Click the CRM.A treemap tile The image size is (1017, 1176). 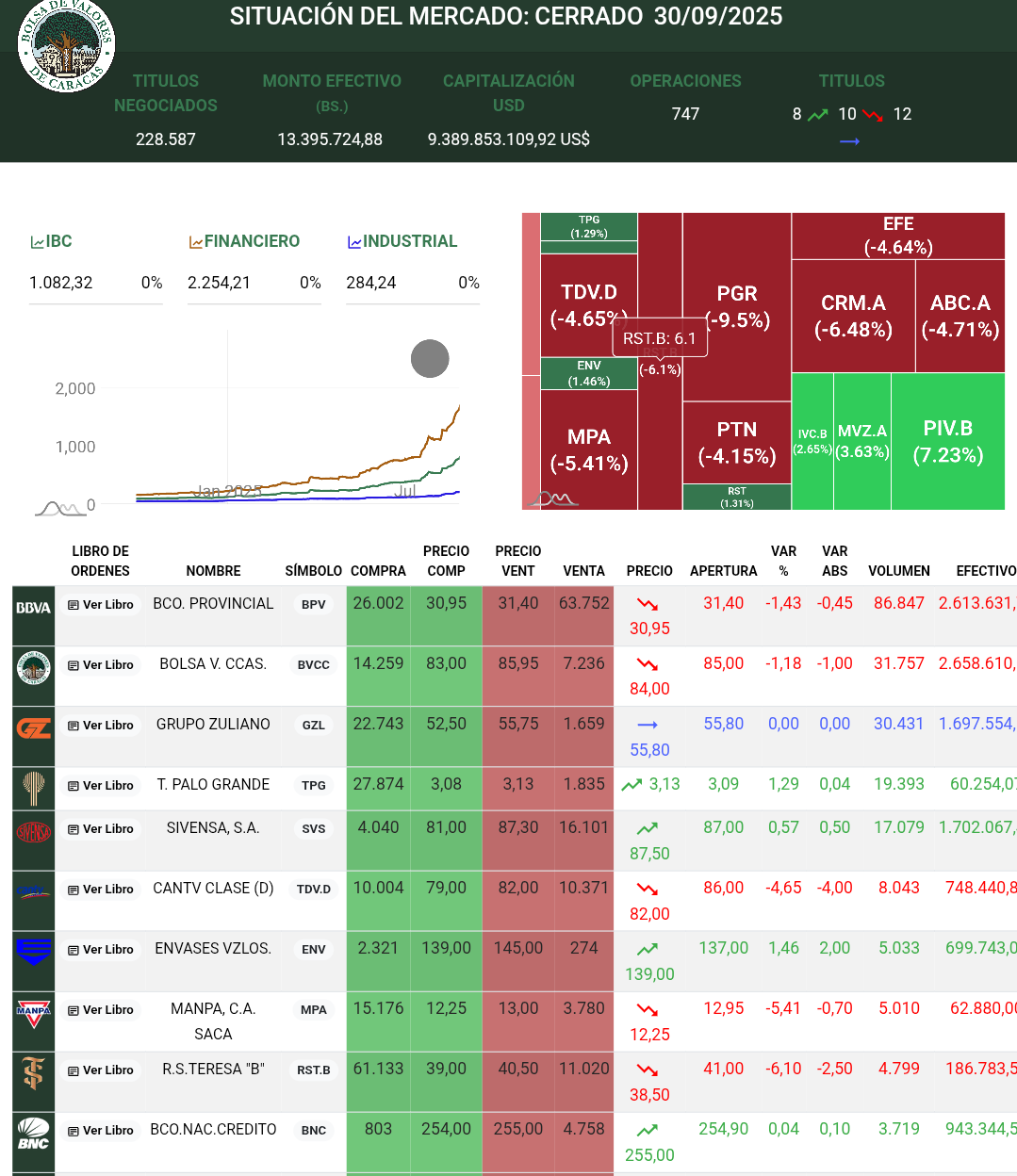853,316
